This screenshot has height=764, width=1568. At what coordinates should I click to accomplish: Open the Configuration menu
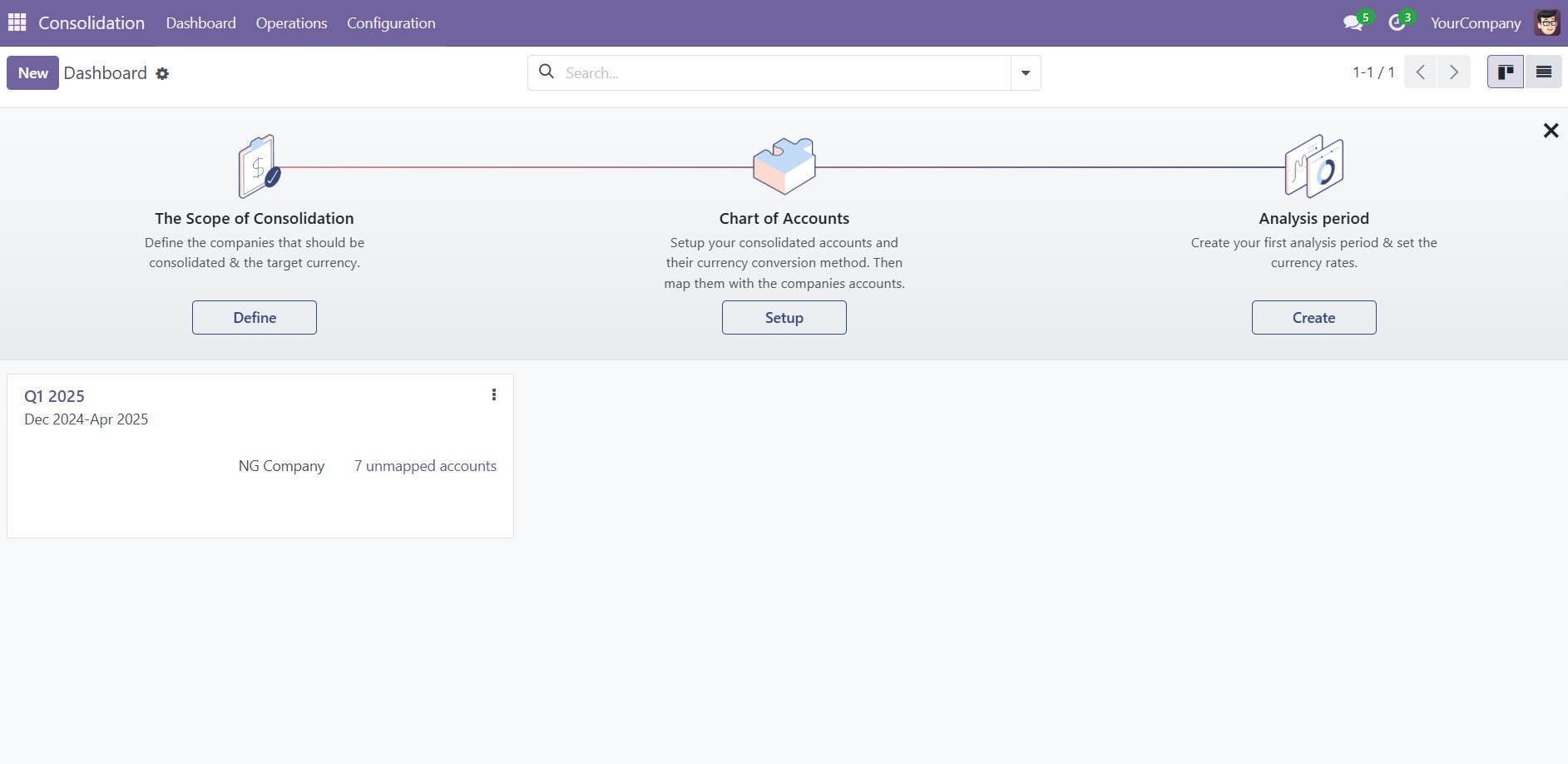(391, 23)
